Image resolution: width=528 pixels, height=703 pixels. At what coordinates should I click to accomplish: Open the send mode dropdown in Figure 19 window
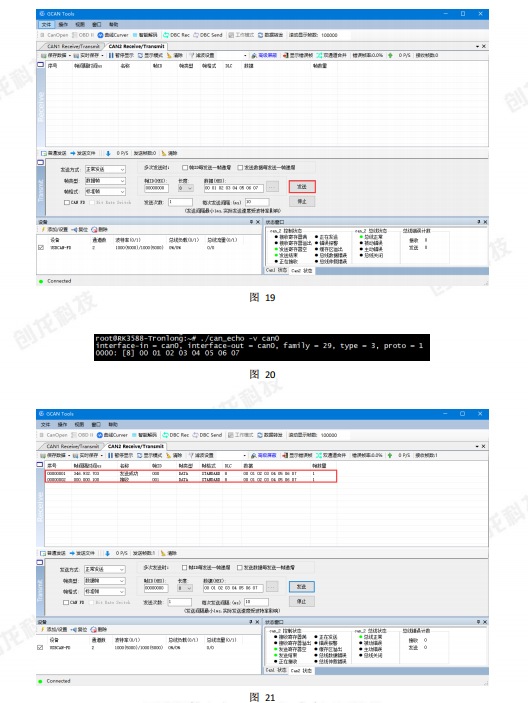pyautogui.click(x=105, y=169)
